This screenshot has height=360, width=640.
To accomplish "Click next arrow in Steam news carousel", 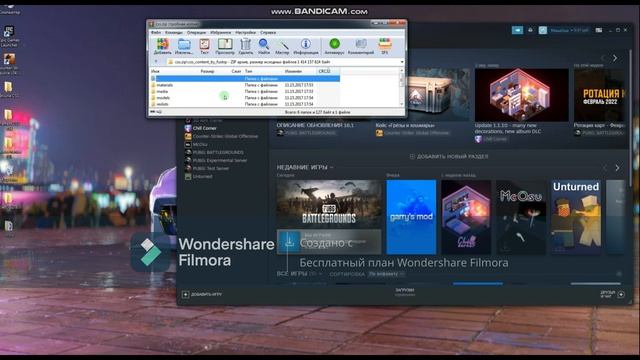I will [x=615, y=58].
